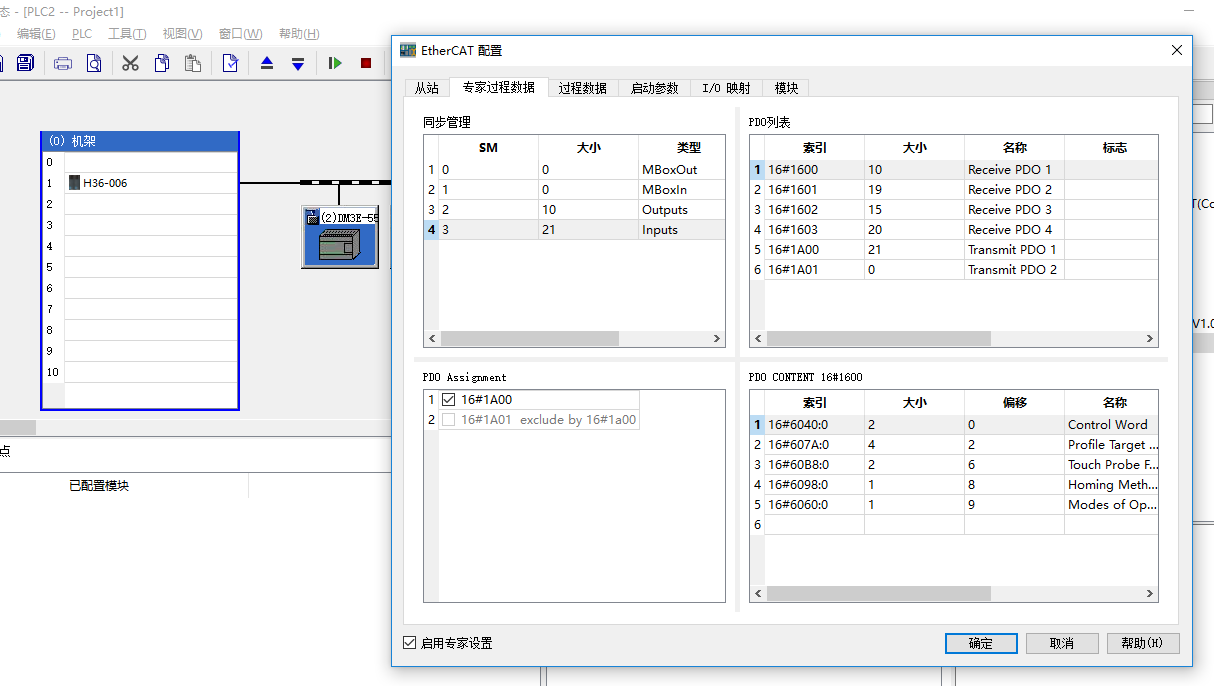The height and width of the screenshot is (686, 1214).
Task: Select Inputs row in sync manager
Action: click(x=574, y=230)
